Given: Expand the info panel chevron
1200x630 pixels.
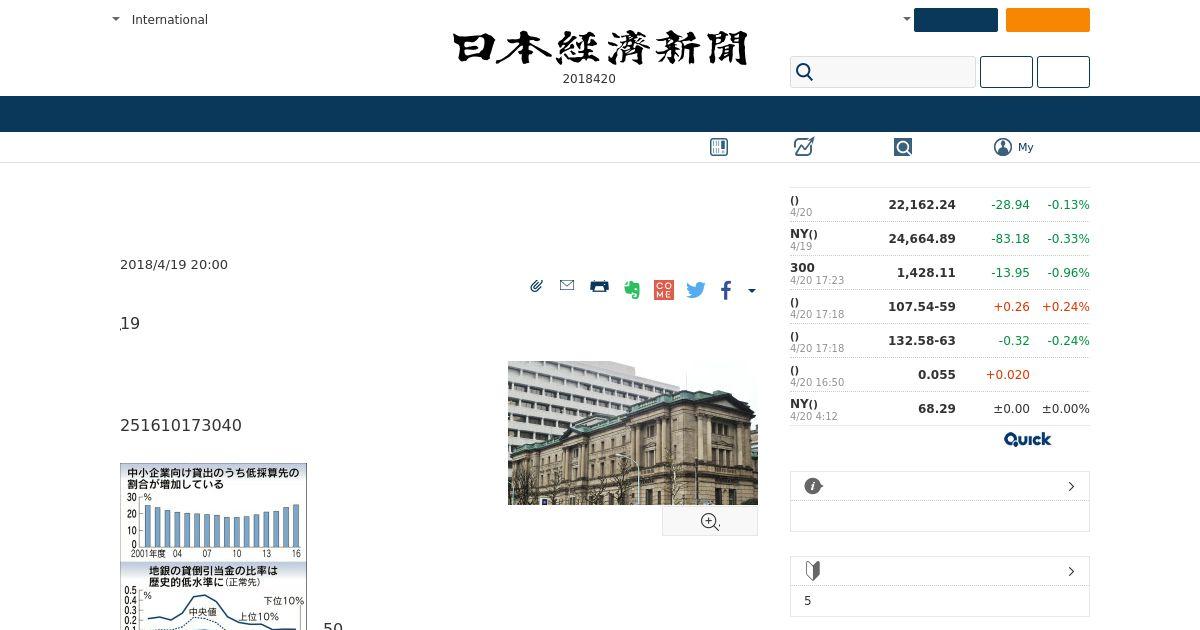Looking at the screenshot, I should (x=1071, y=486).
